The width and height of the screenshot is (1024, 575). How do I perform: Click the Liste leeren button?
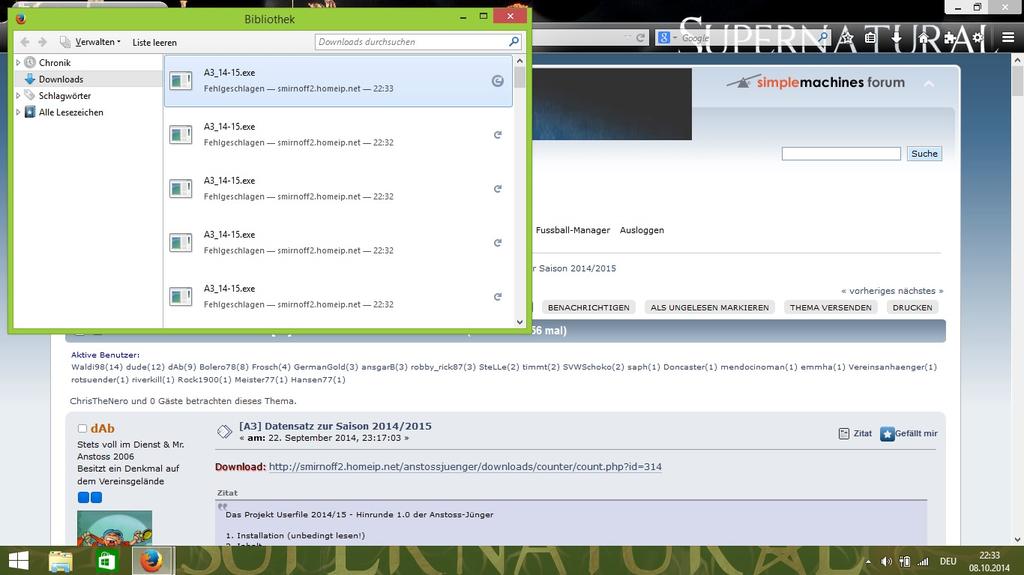coord(154,42)
